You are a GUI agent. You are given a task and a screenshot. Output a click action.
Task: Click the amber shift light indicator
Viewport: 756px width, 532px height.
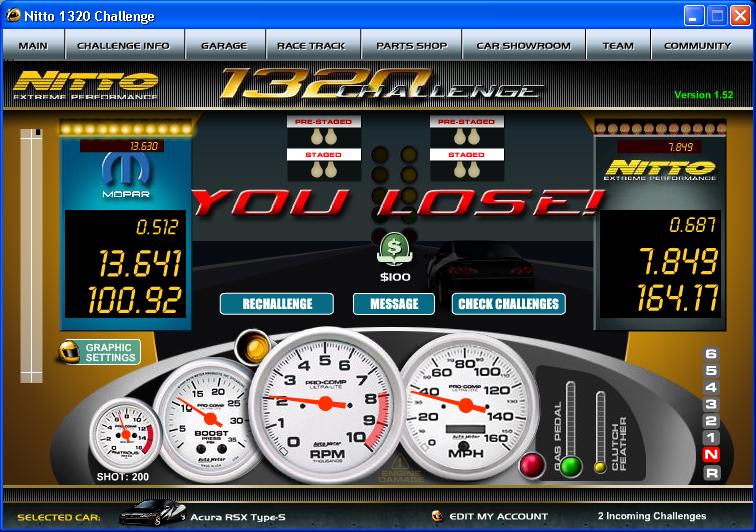(254, 347)
